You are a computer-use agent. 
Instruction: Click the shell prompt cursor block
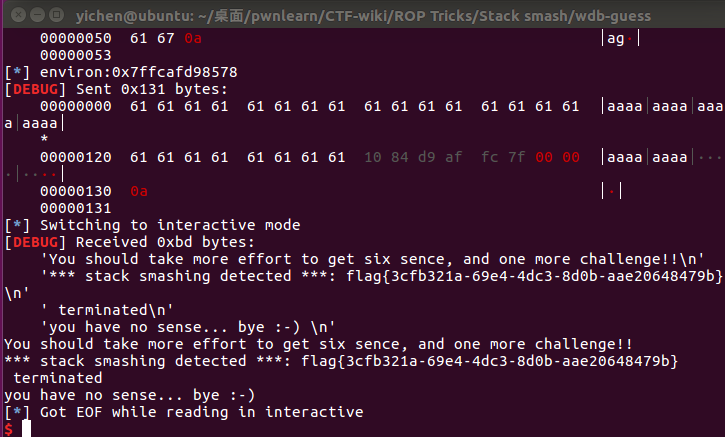(x=27, y=429)
